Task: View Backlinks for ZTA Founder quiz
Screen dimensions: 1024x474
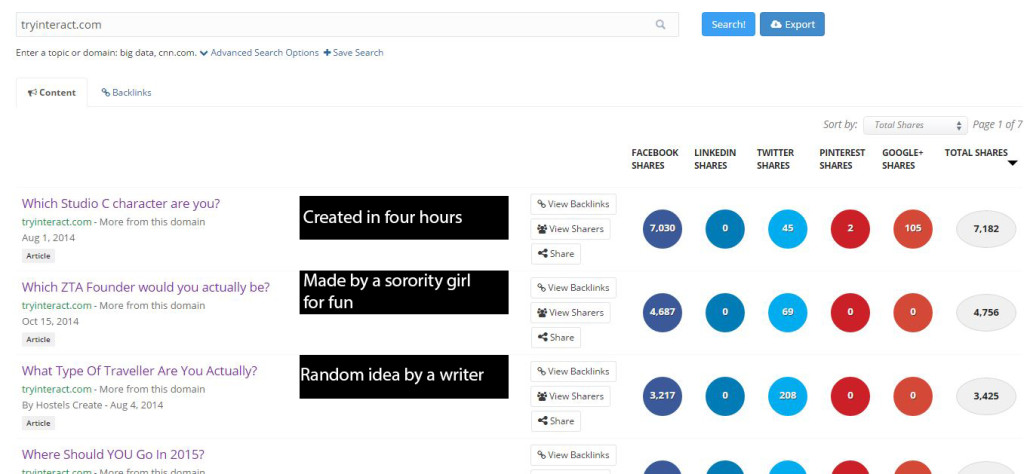Action: [x=573, y=288]
